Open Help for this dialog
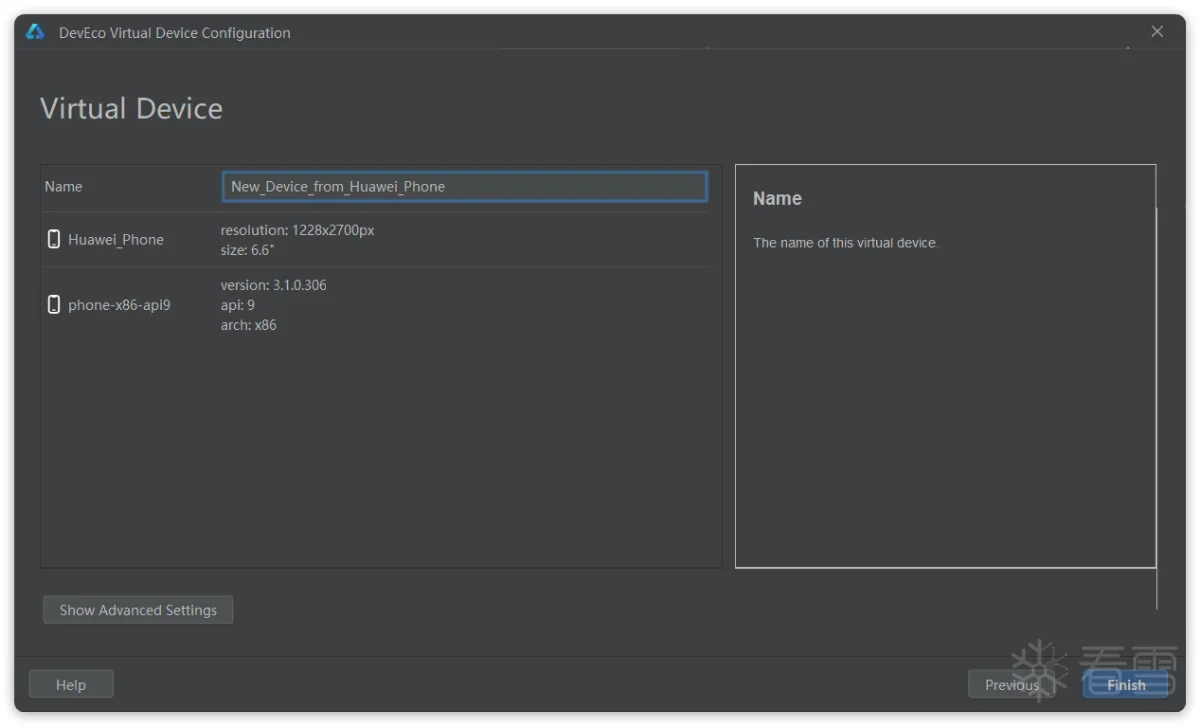The width and height of the screenshot is (1200, 728). point(71,685)
